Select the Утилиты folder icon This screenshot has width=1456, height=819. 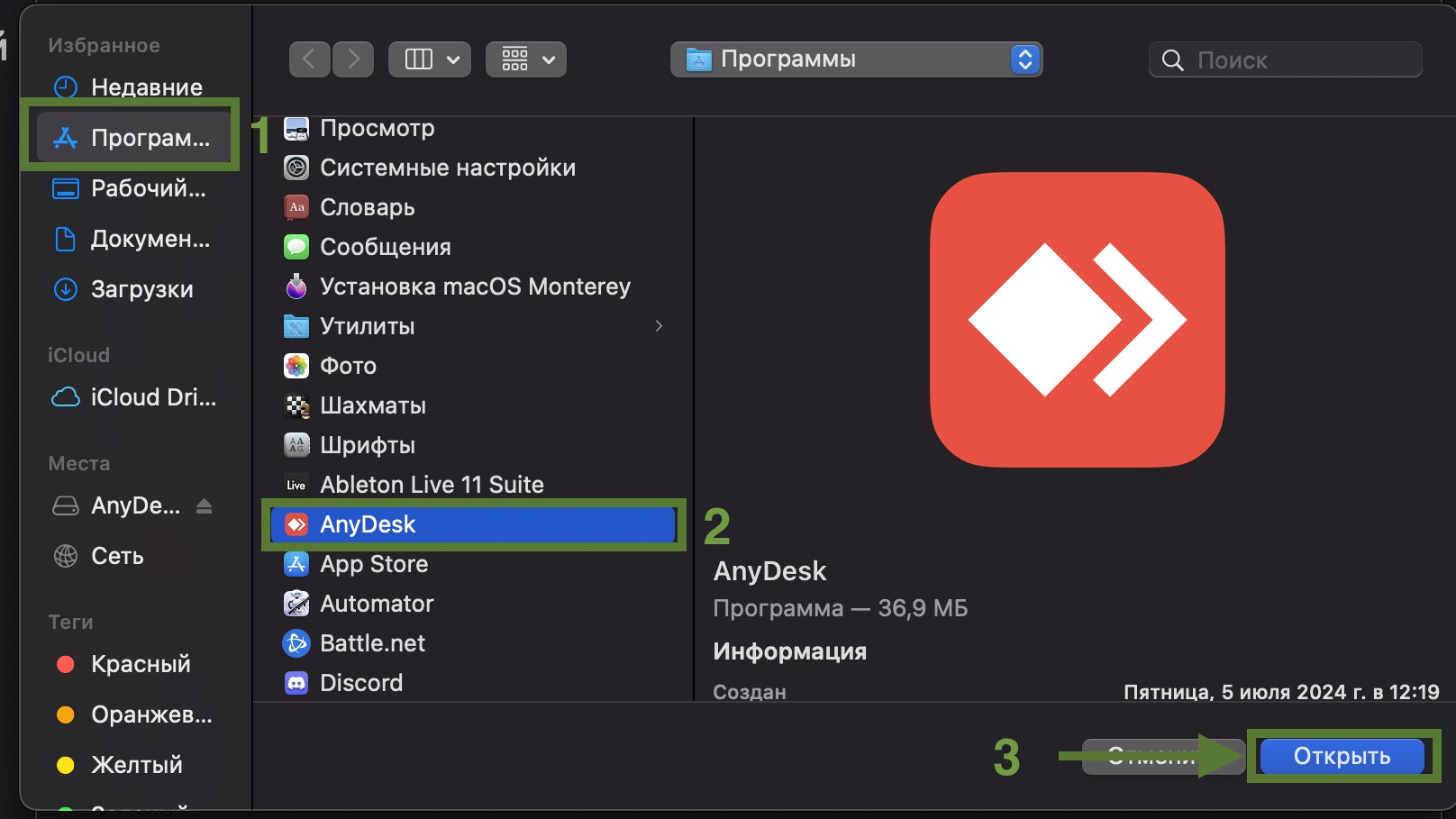296,326
